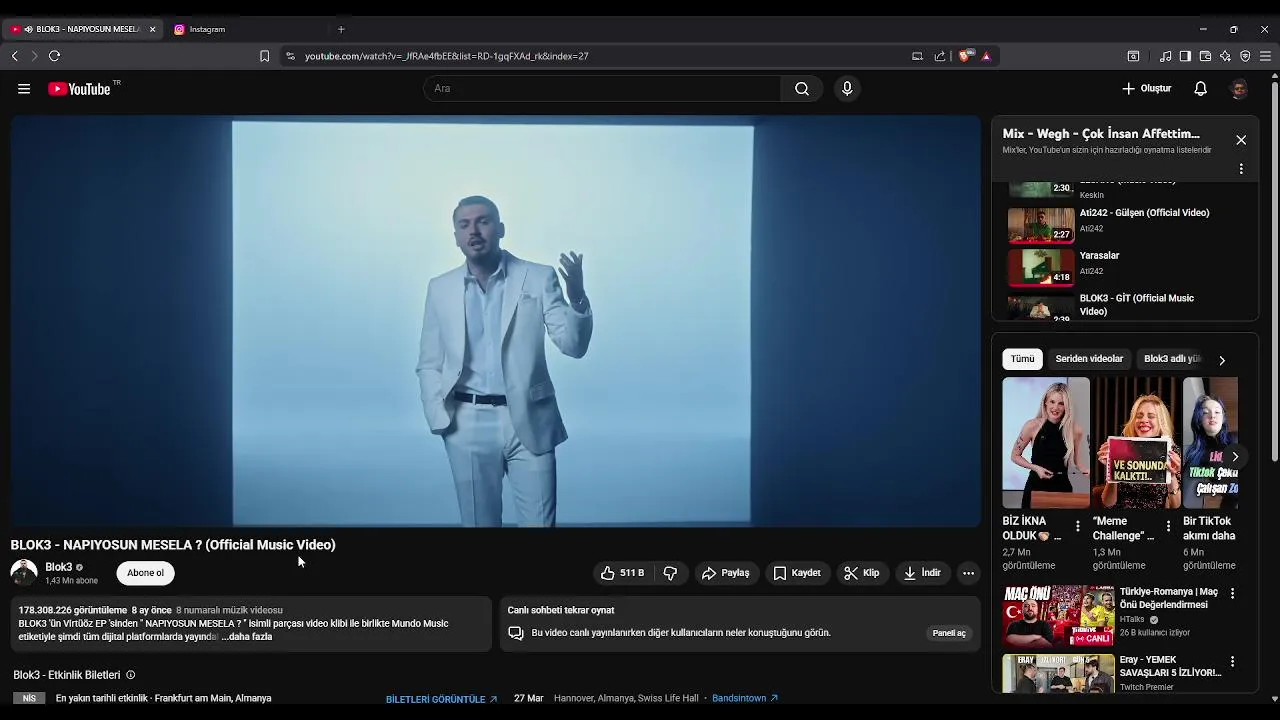This screenshot has width=1280, height=720.
Task: Go back with the browser back arrow
Action: 15,56
